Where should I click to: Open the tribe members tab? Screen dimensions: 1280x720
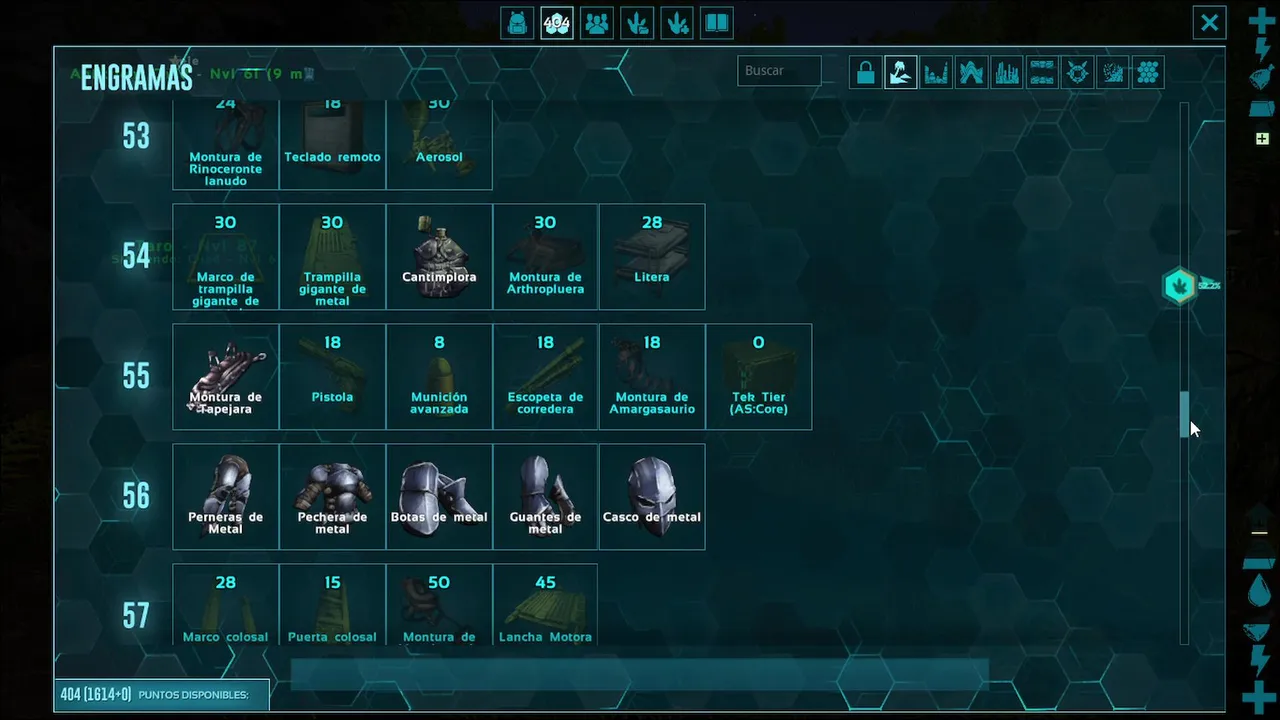click(x=597, y=23)
